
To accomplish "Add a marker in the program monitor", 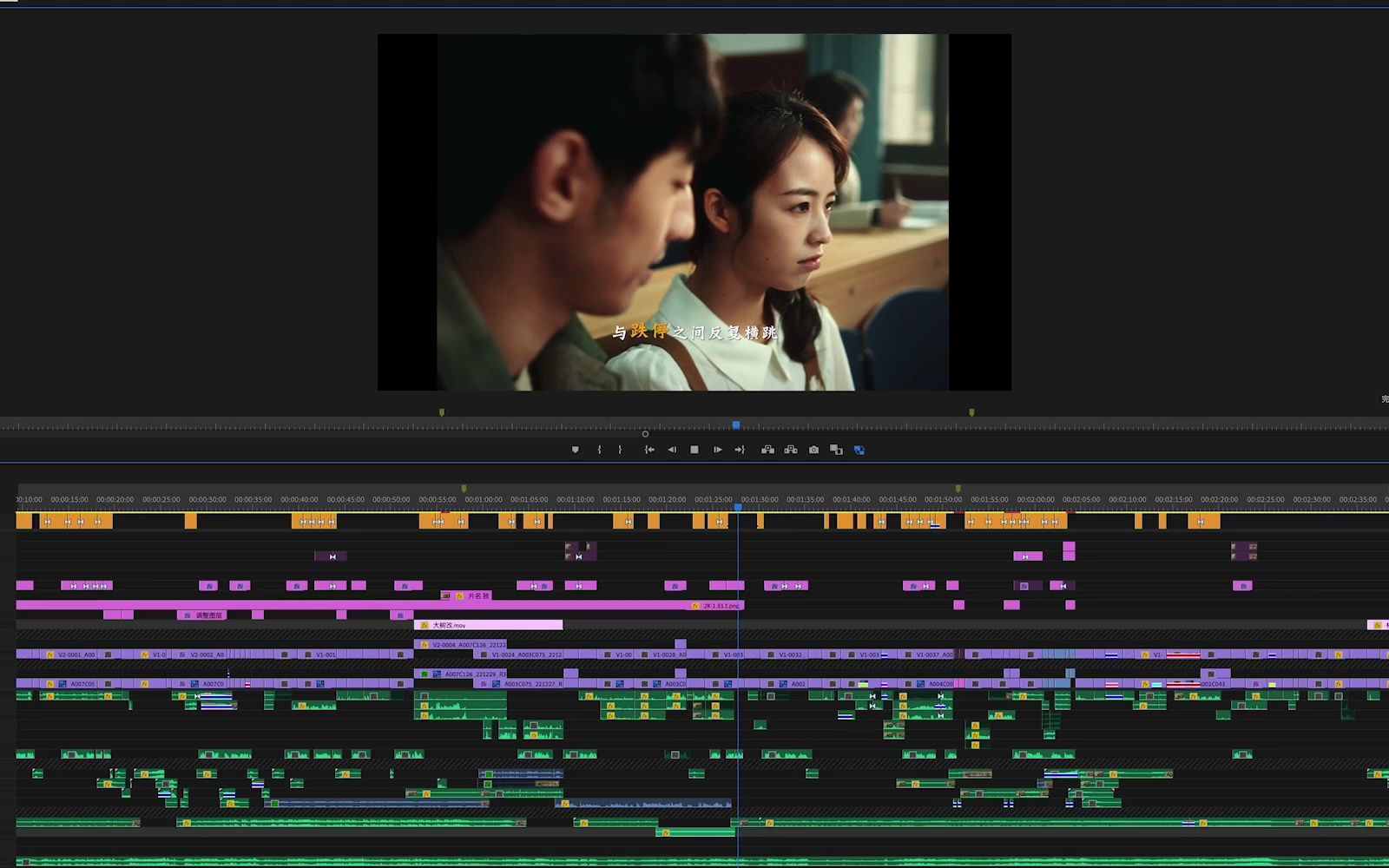I will coord(575,450).
